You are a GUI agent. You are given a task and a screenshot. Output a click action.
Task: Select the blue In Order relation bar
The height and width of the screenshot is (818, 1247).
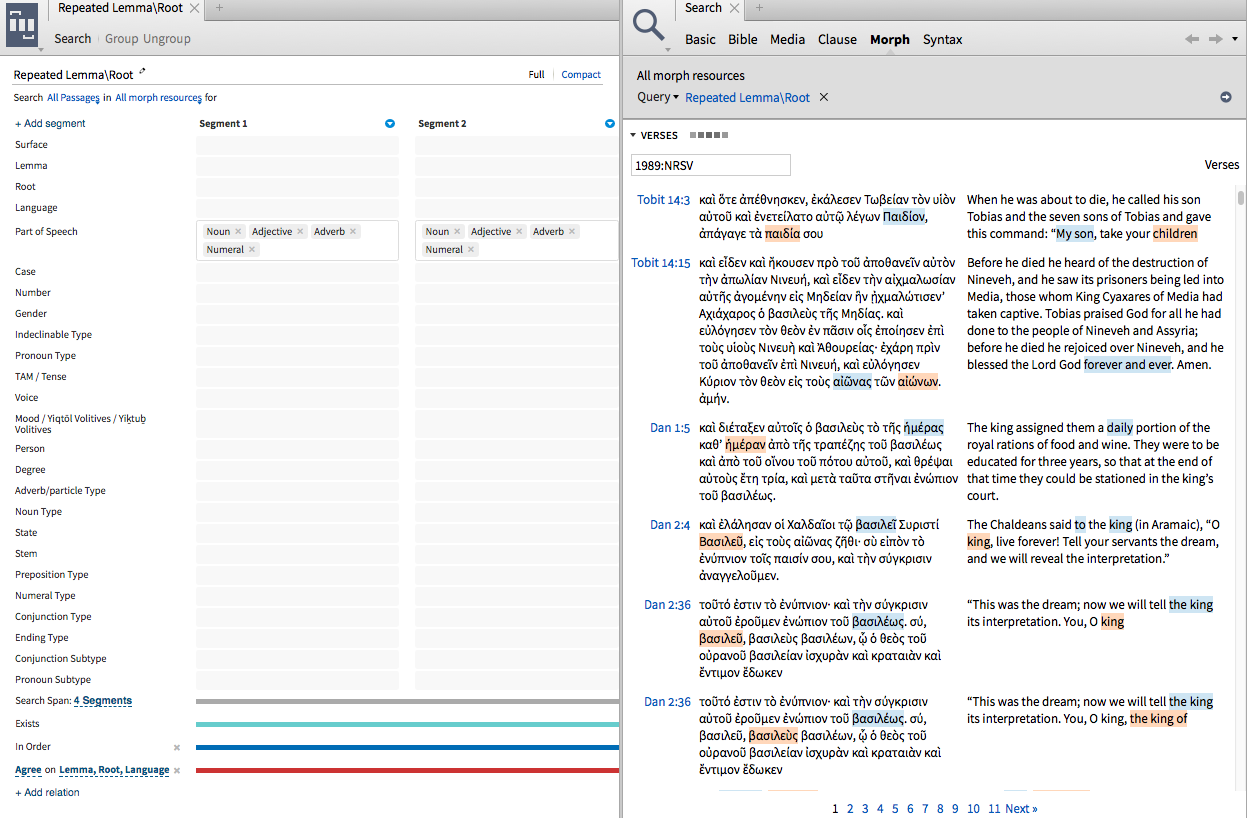pyautogui.click(x=407, y=747)
